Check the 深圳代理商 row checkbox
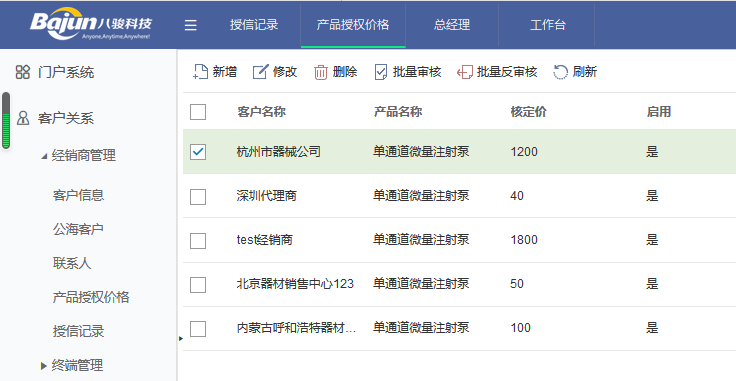 pos(198,196)
